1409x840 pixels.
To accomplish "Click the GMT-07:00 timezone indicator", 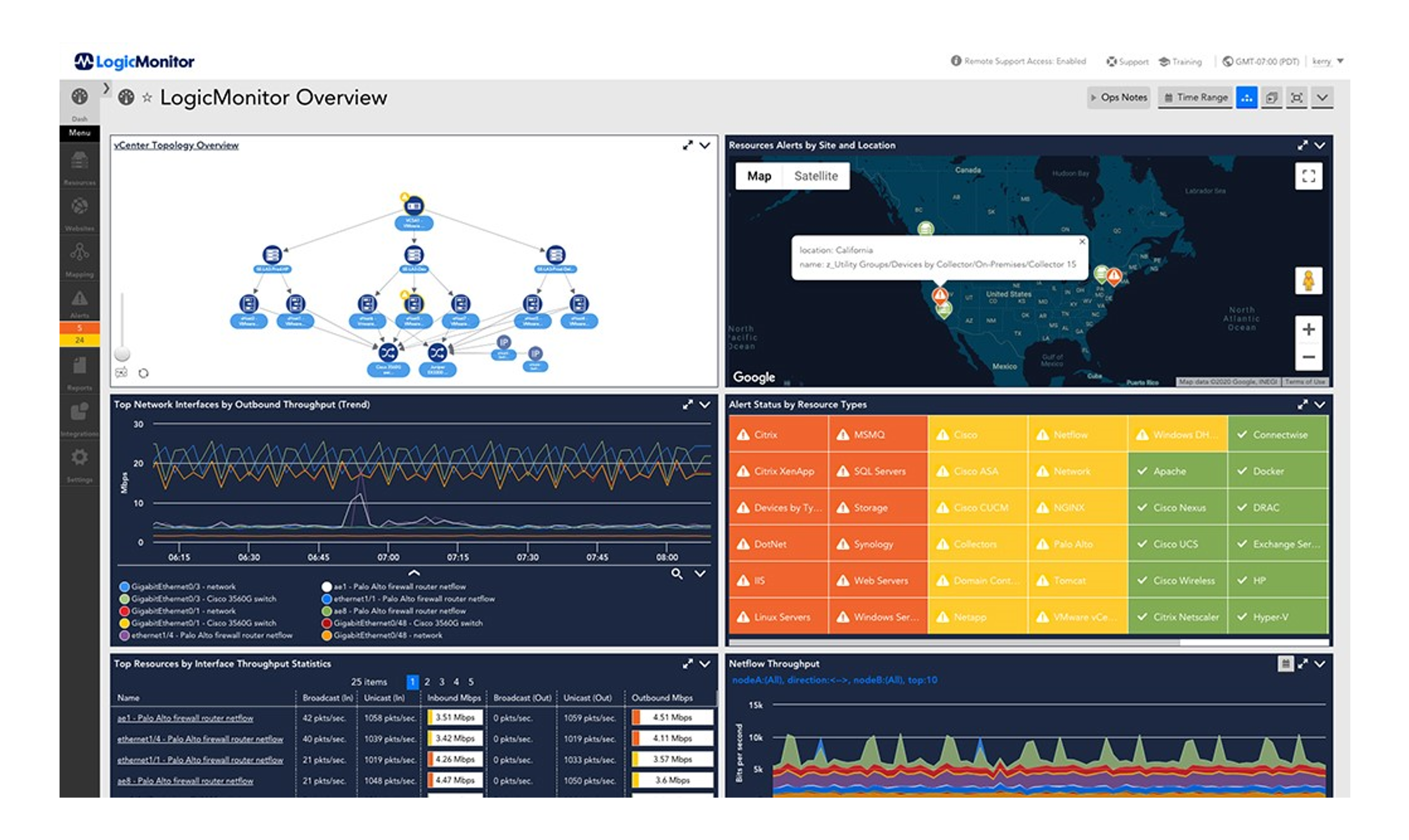I will pos(1261,61).
